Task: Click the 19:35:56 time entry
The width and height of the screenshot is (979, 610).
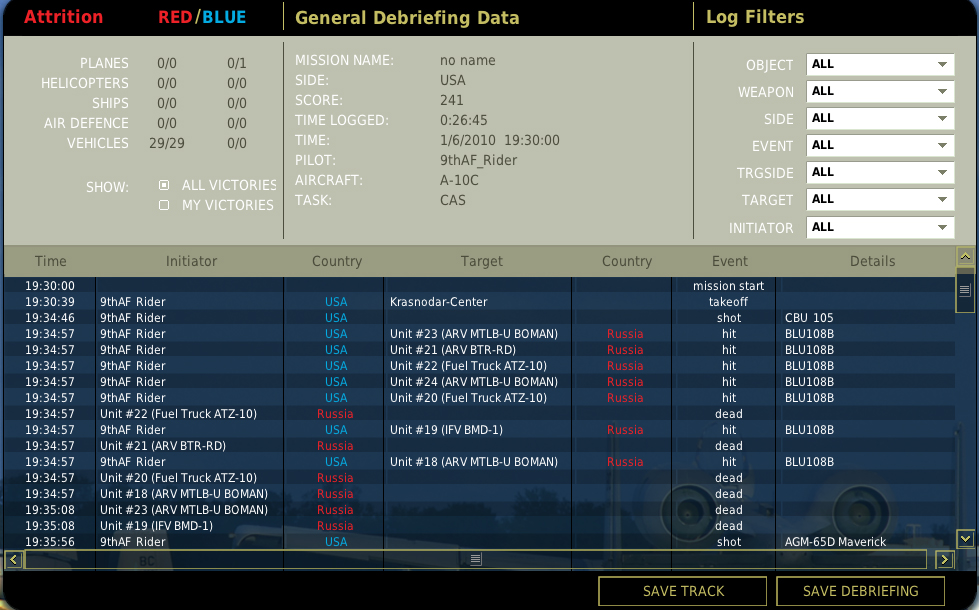Action: 50,543
